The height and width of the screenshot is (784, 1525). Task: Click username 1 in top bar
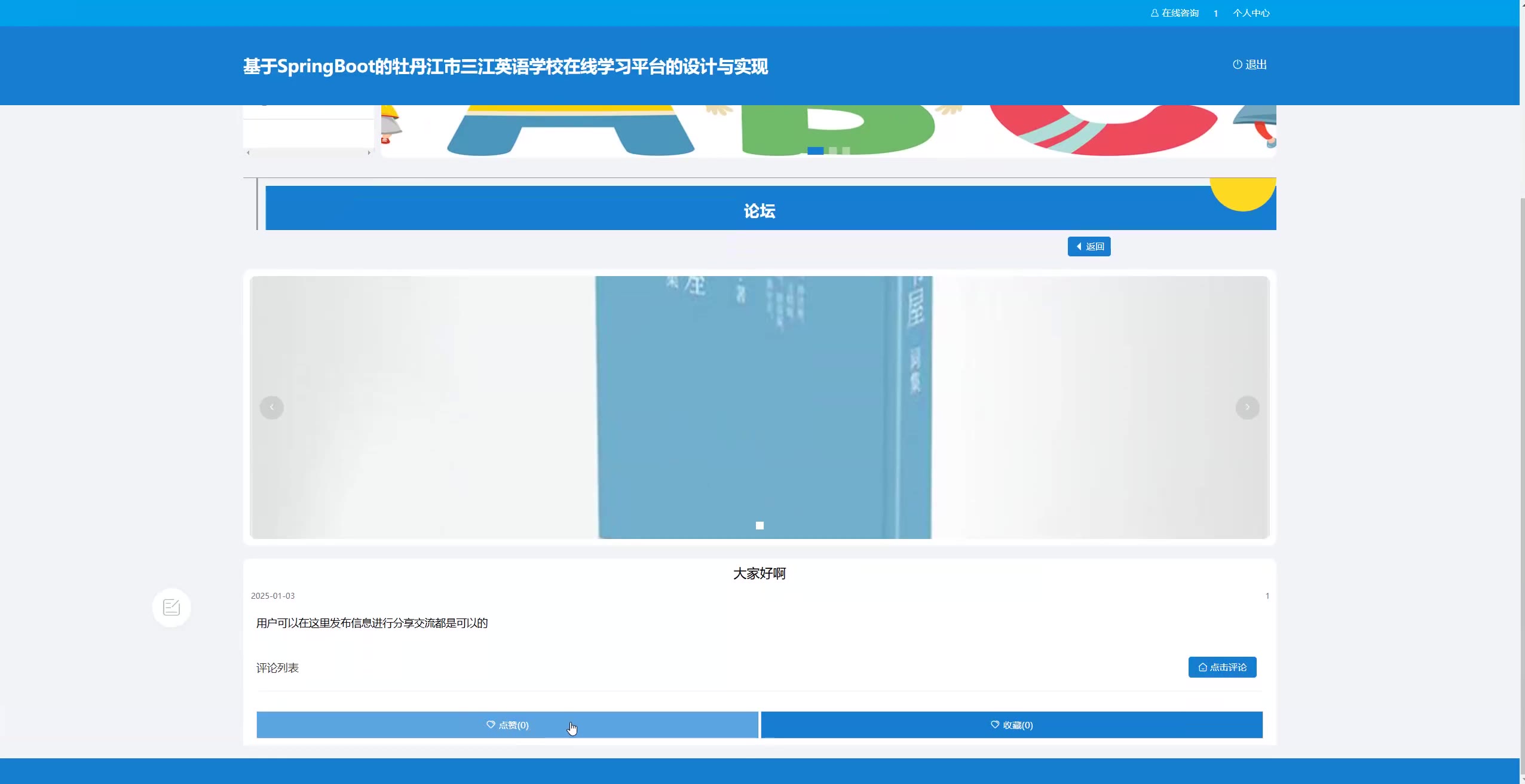1215,13
